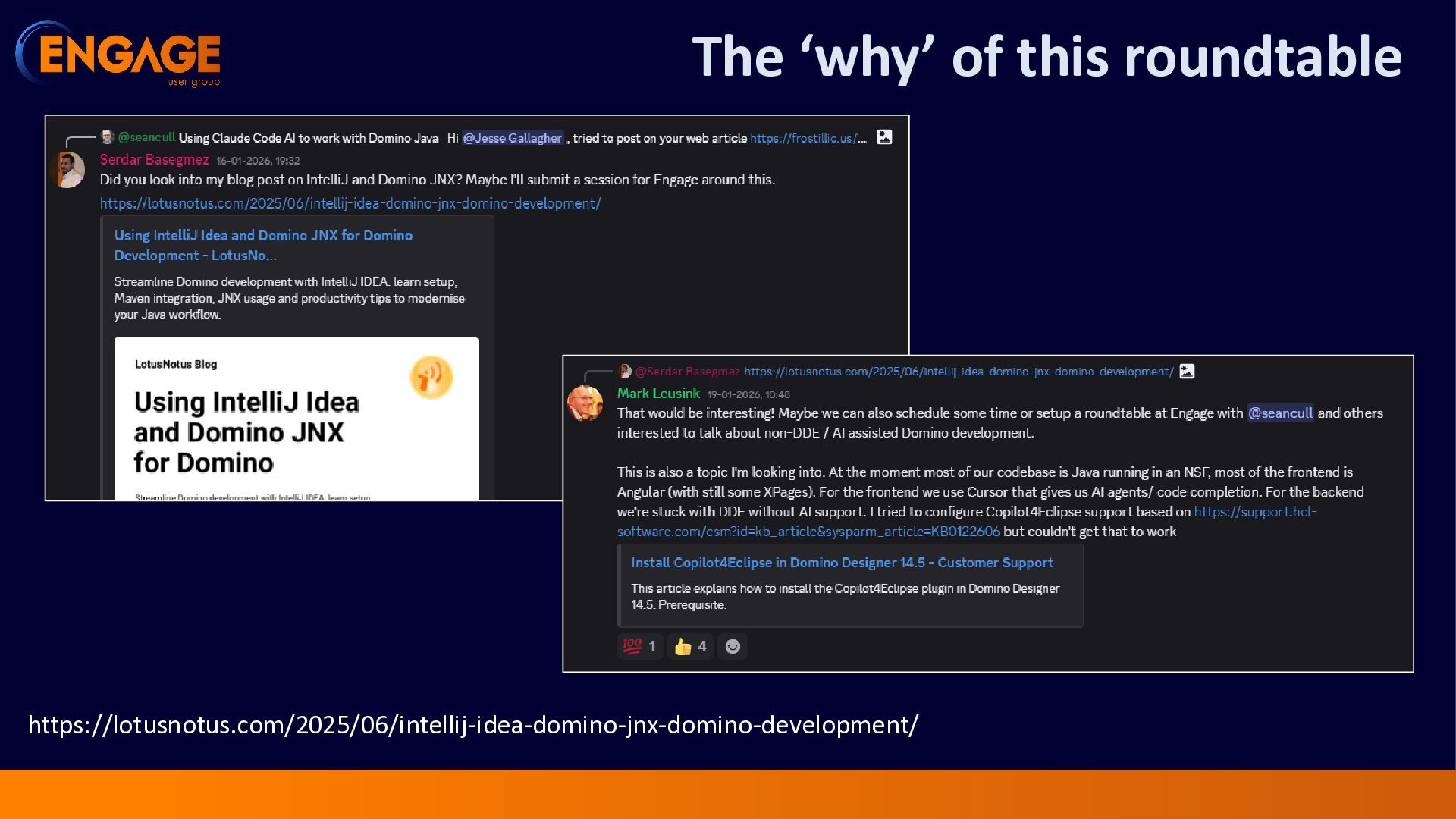Open the lotusnotus.com link in Serdar's message

(x=350, y=203)
